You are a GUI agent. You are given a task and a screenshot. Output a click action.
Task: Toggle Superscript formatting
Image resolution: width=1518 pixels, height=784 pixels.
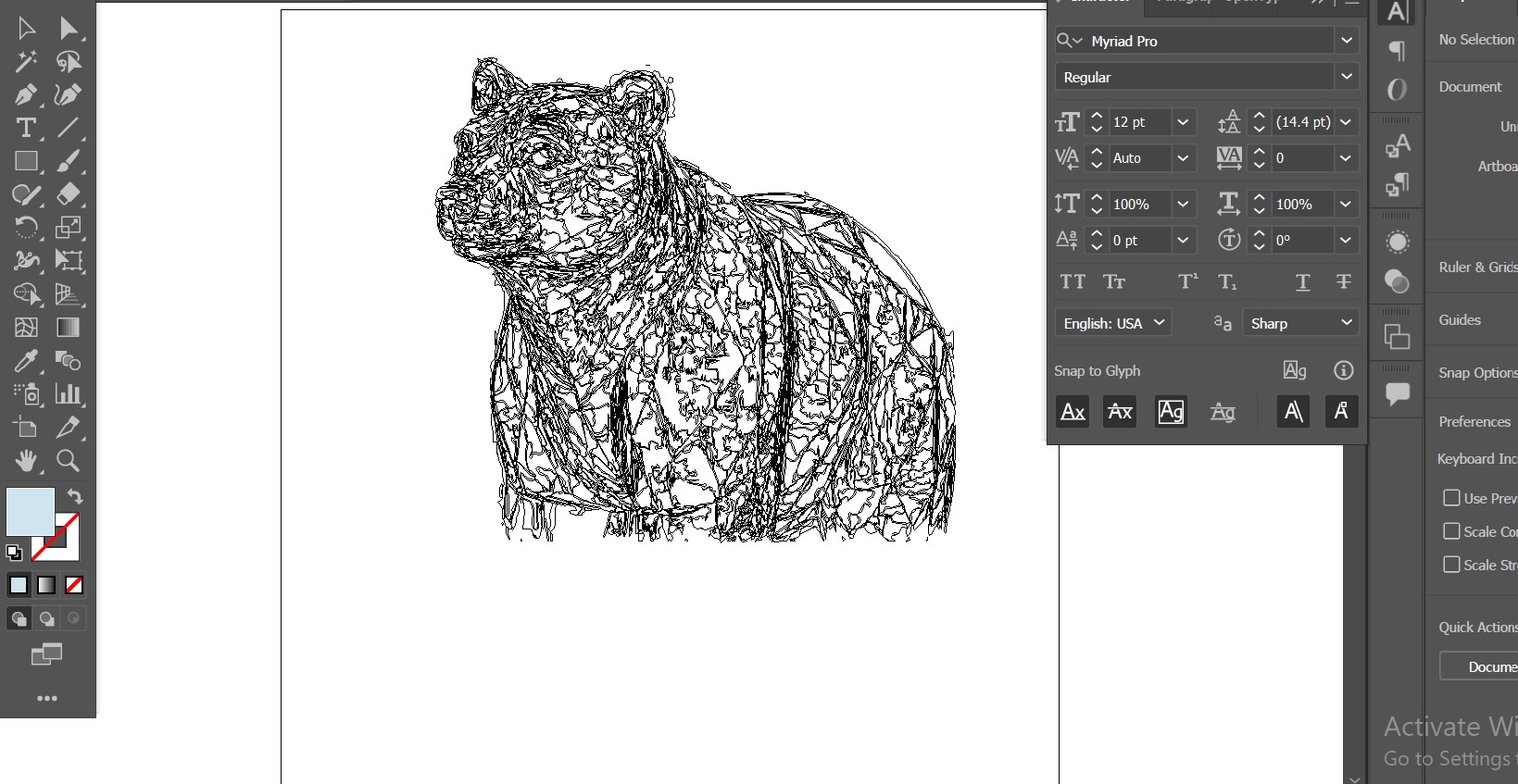click(1187, 282)
